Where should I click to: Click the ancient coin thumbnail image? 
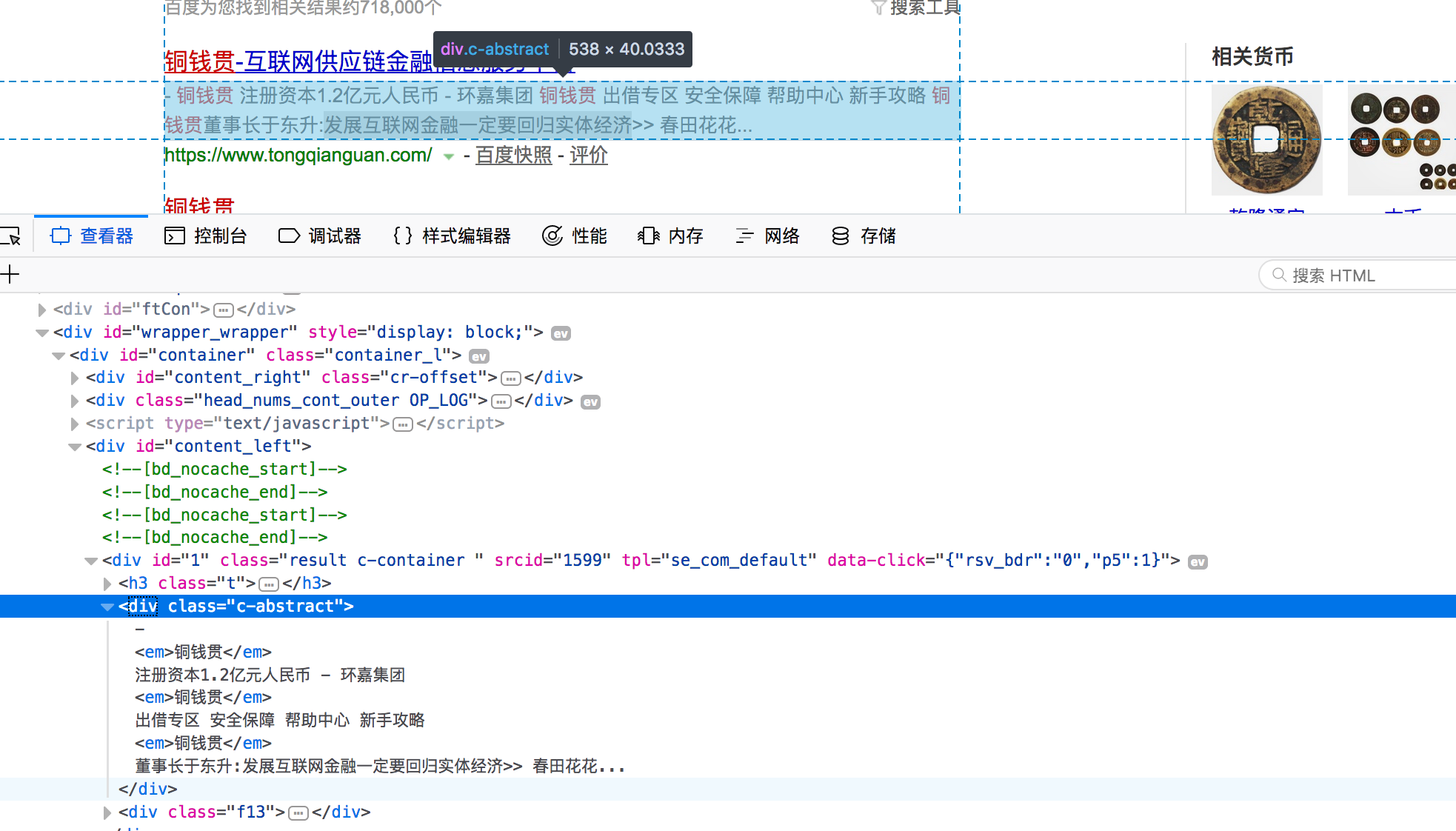click(x=1266, y=139)
